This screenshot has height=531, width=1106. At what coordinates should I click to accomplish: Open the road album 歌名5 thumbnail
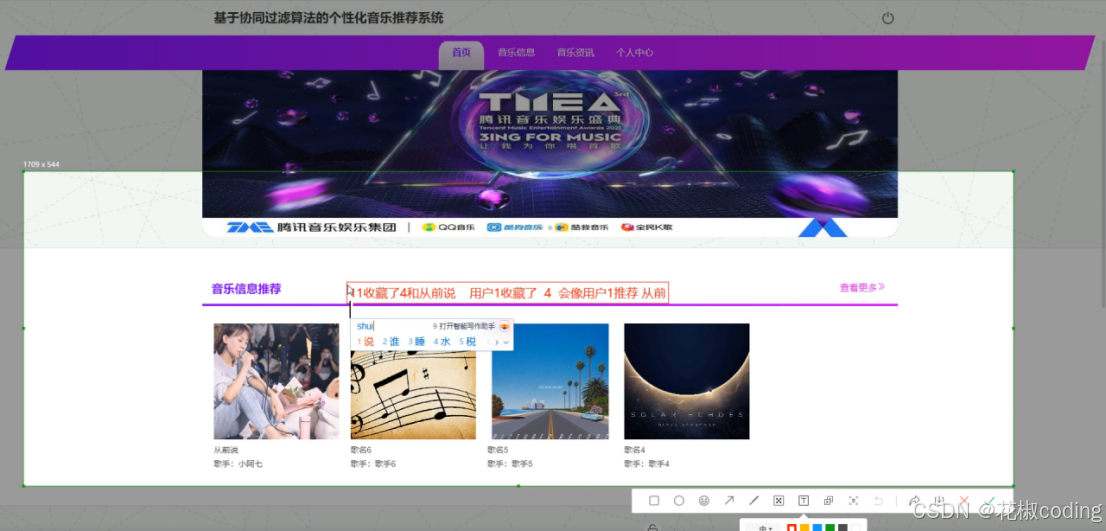tap(549, 382)
